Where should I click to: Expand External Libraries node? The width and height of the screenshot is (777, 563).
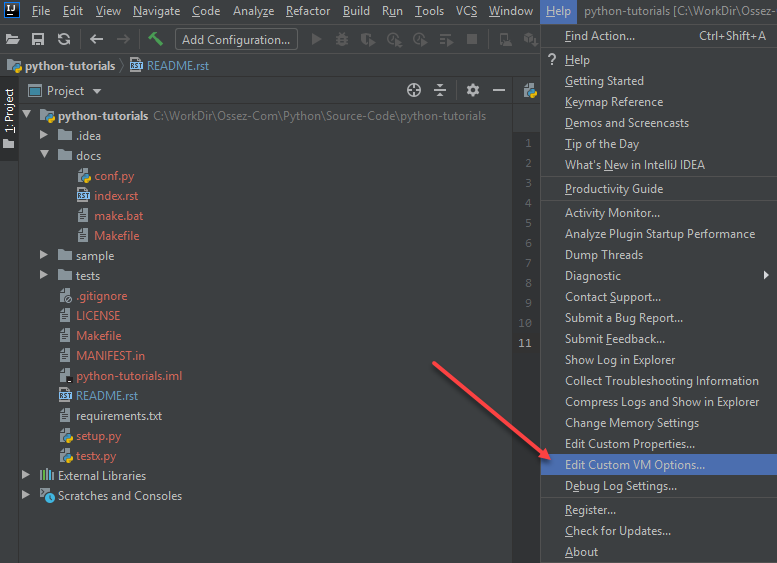pyautogui.click(x=26, y=475)
